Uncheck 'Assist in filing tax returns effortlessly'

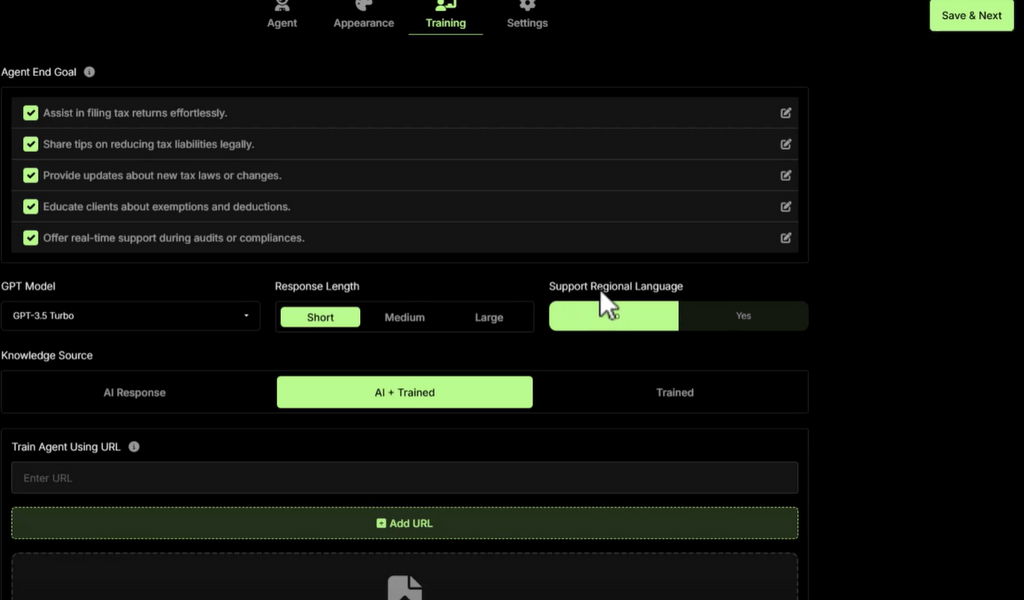pos(31,113)
